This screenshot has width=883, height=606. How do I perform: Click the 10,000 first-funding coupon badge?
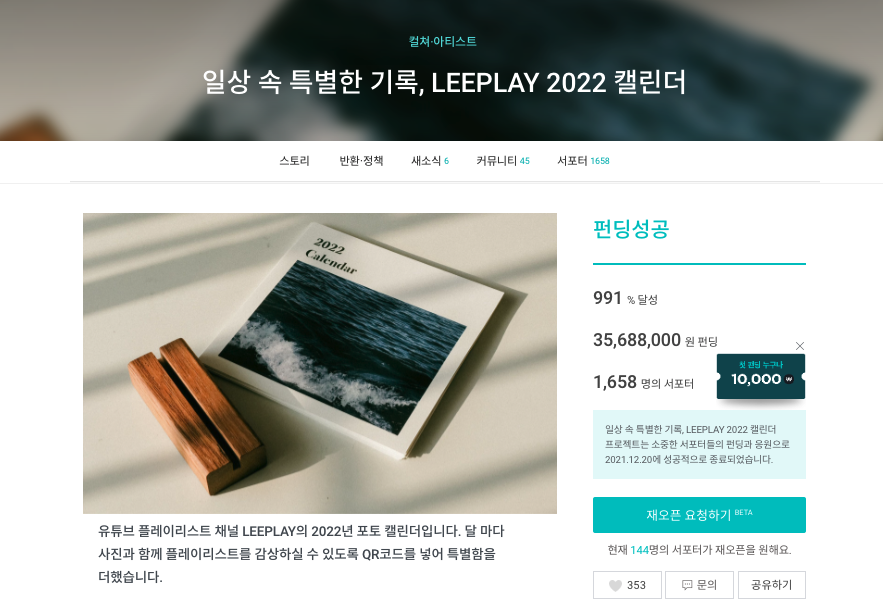(761, 376)
